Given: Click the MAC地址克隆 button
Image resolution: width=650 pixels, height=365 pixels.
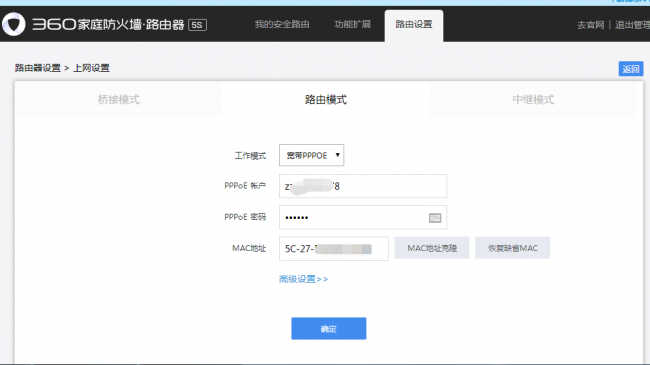Looking at the screenshot, I should pyautogui.click(x=432, y=248).
